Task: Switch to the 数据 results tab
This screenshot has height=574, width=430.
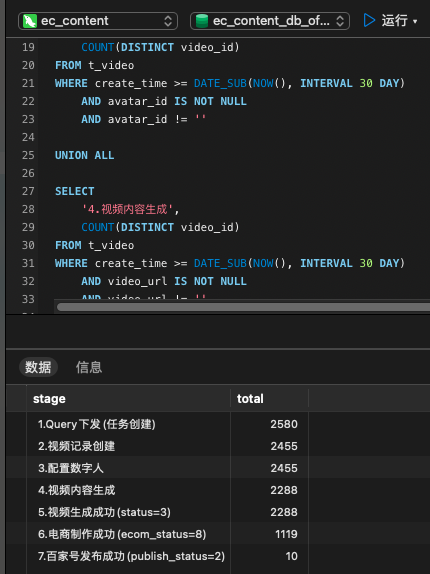Action: coord(38,367)
